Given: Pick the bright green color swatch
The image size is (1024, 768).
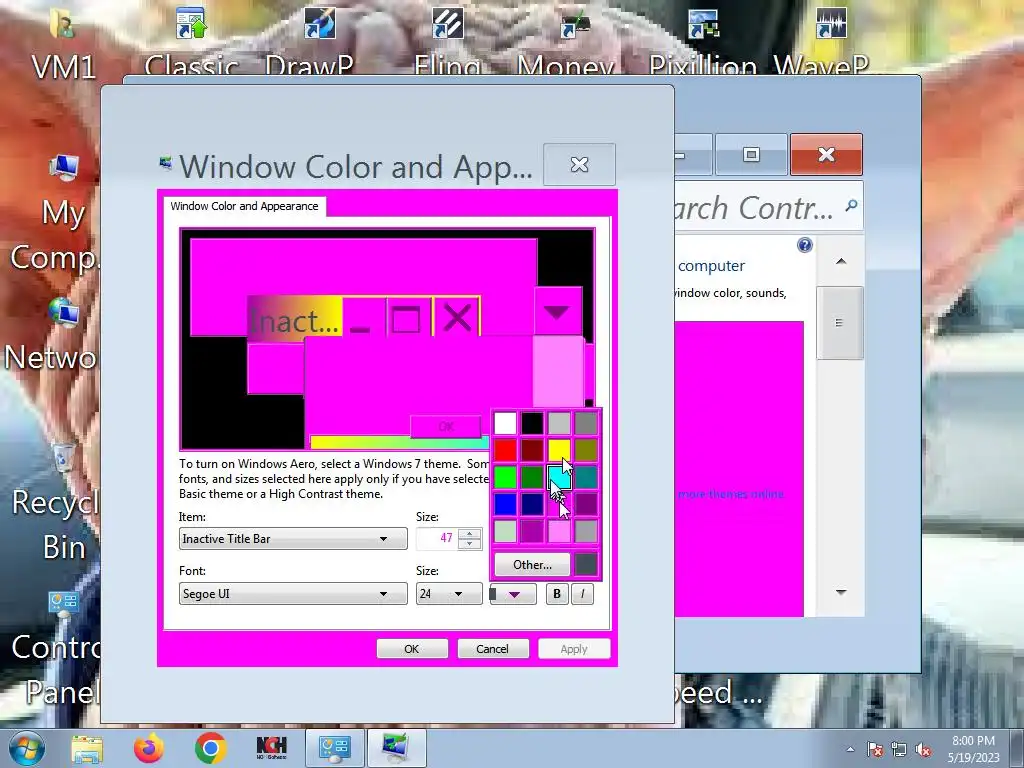Looking at the screenshot, I should [x=505, y=477].
